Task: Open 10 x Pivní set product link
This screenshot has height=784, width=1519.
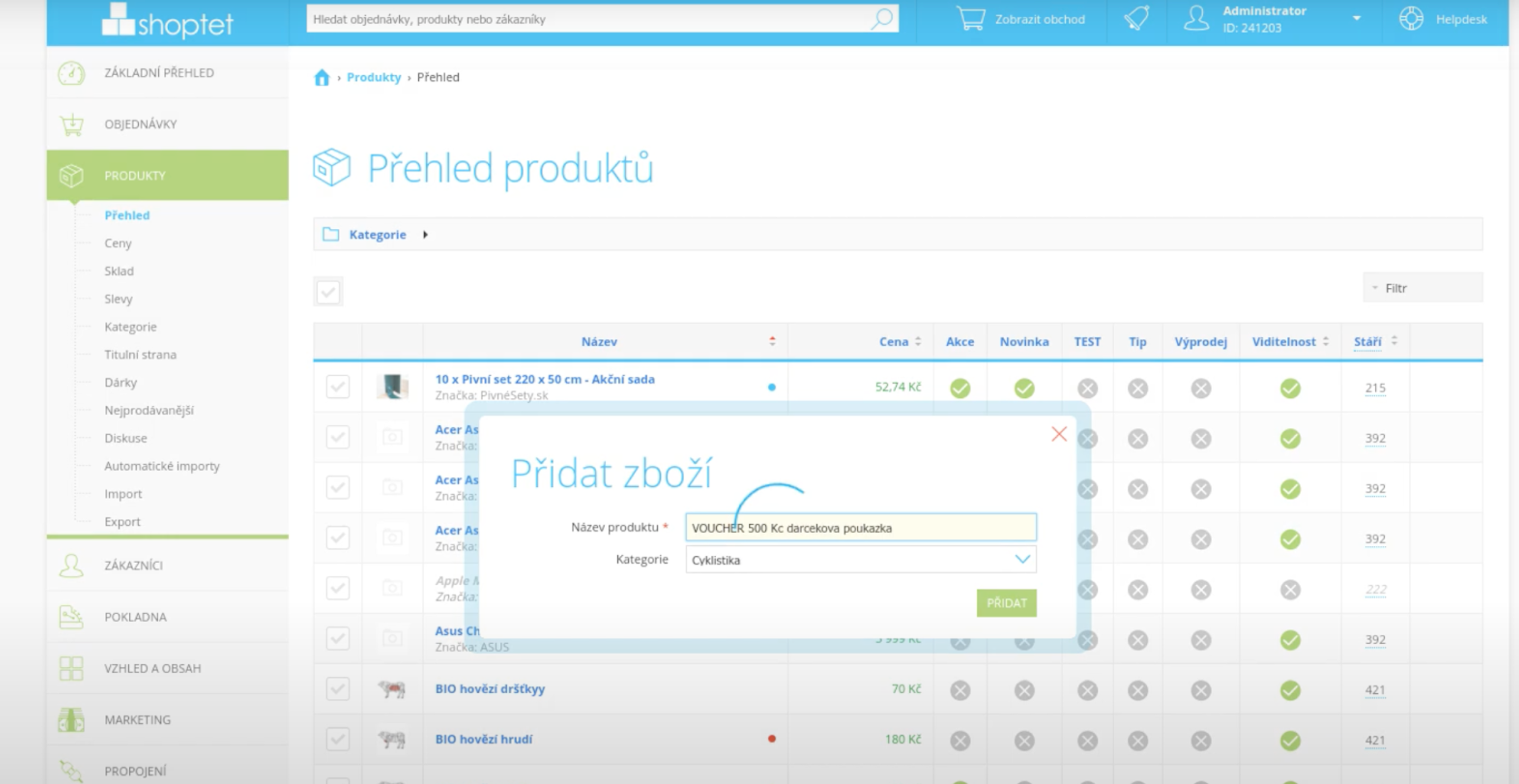Action: tap(545, 379)
